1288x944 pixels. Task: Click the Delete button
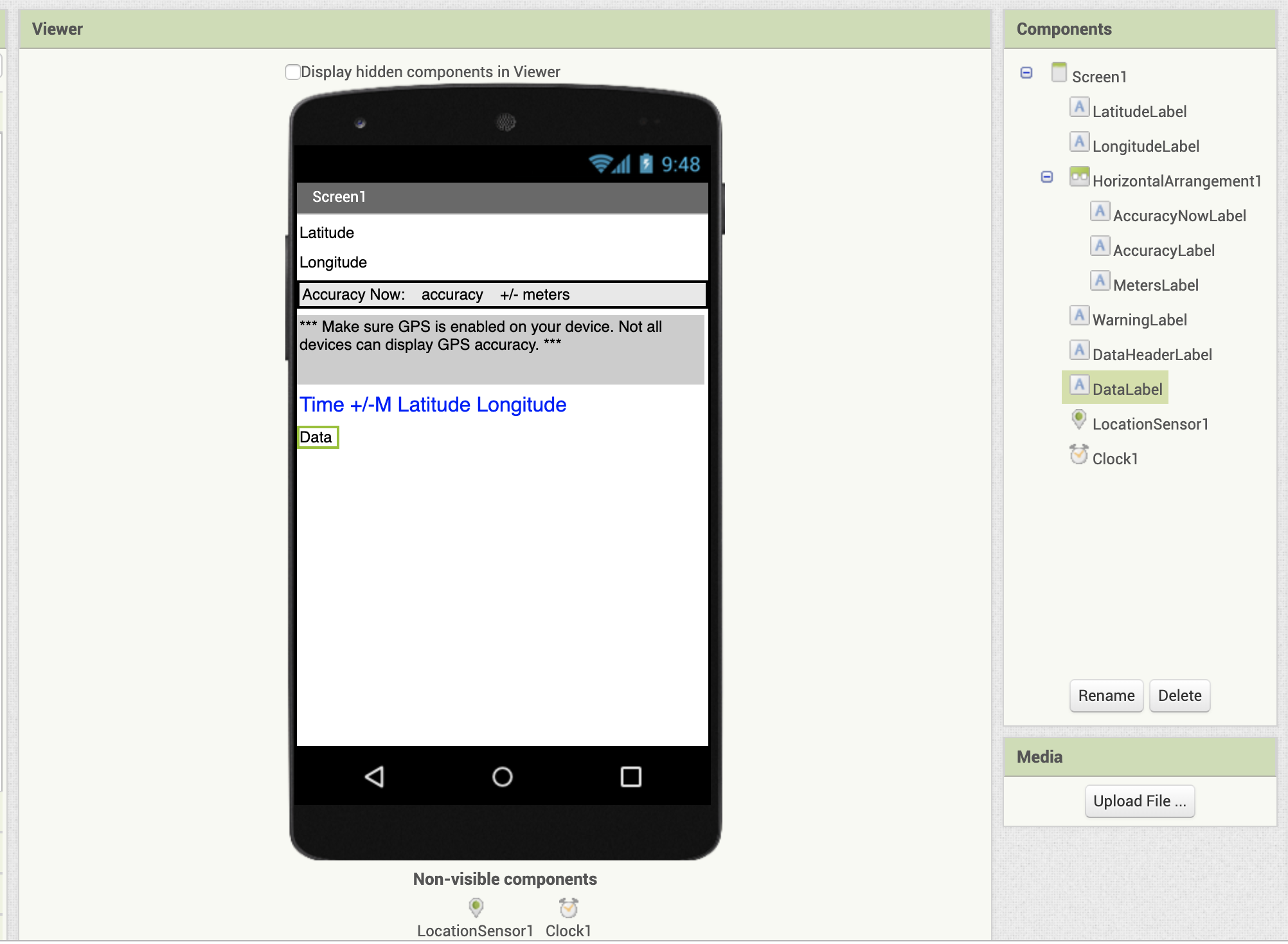point(1179,696)
